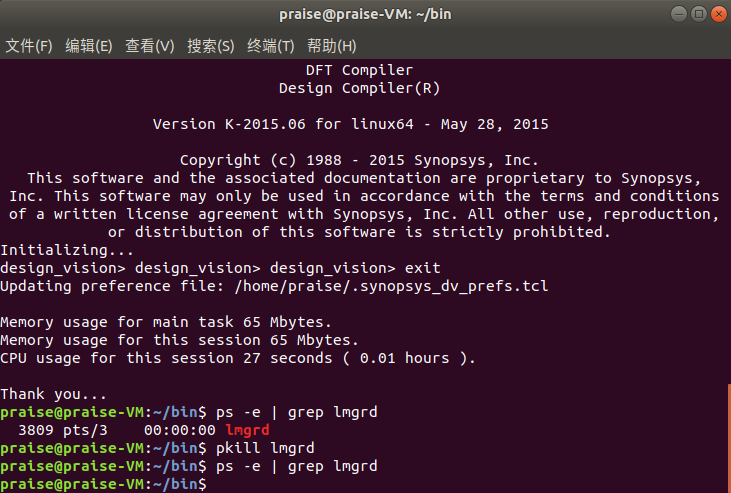Click the 'Updating preference file' path line
The height and width of the screenshot is (493, 731).
pyautogui.click(x=274, y=286)
